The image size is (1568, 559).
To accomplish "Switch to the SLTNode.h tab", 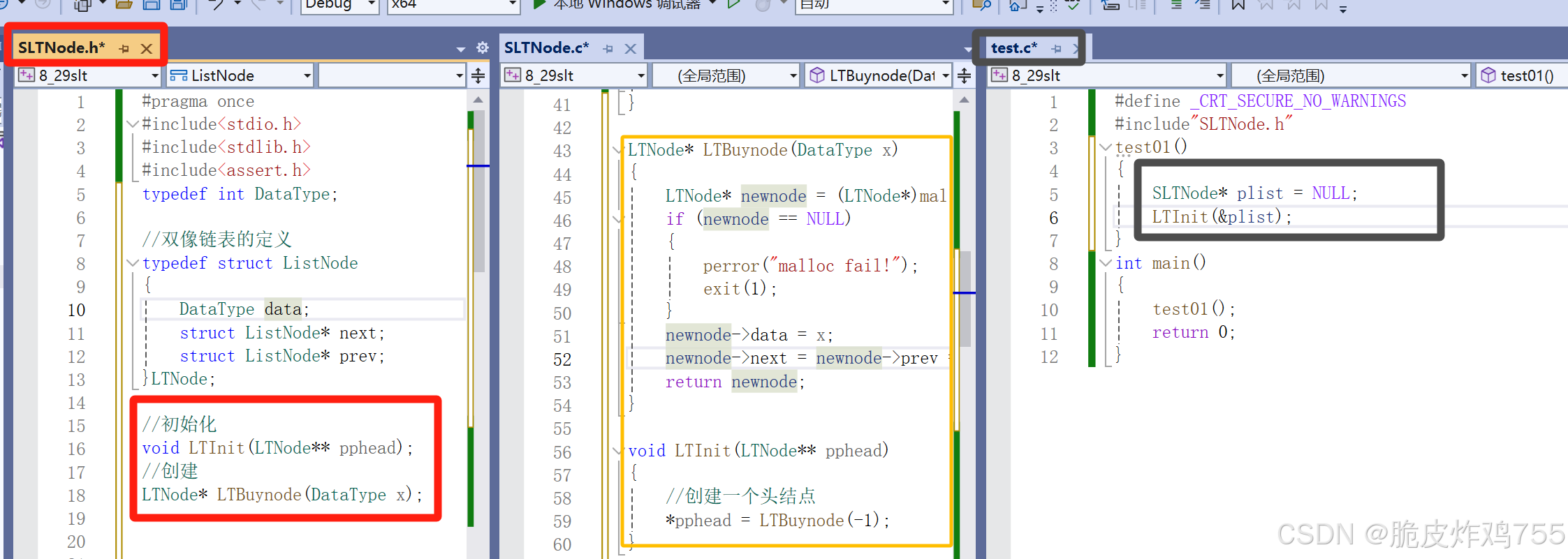I will (x=61, y=47).
